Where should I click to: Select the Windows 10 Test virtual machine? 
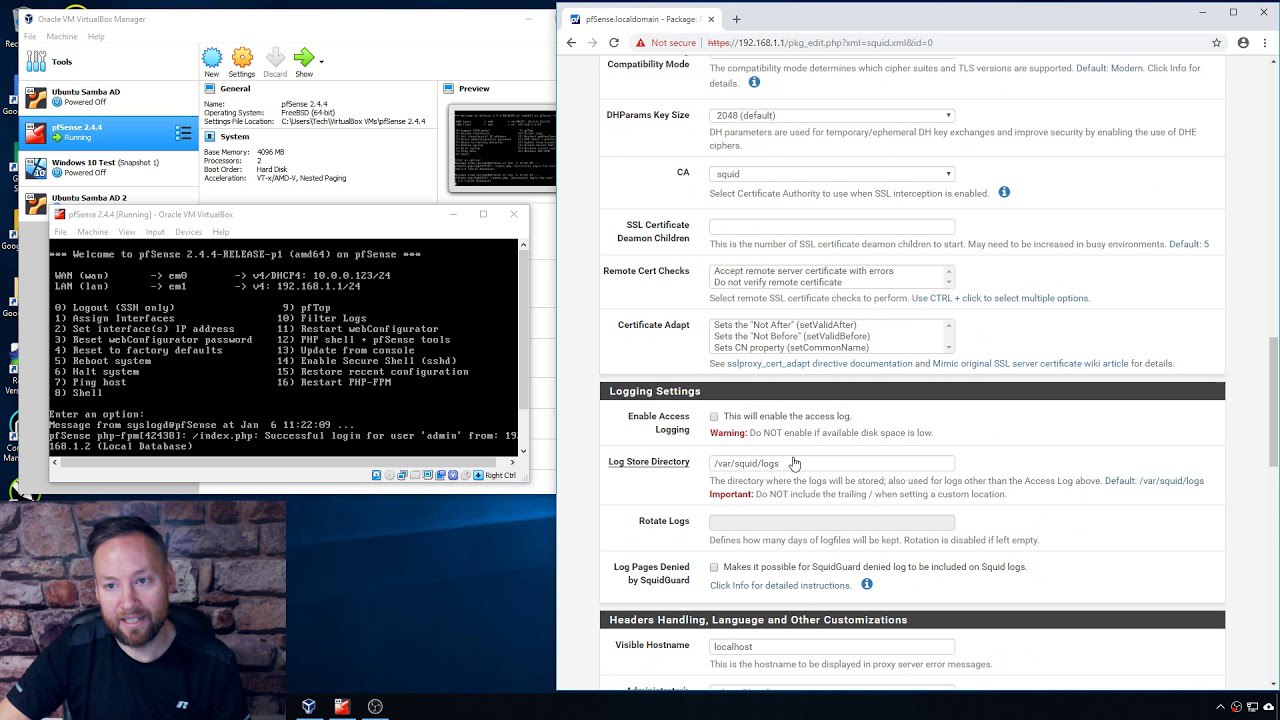pyautogui.click(x=110, y=167)
